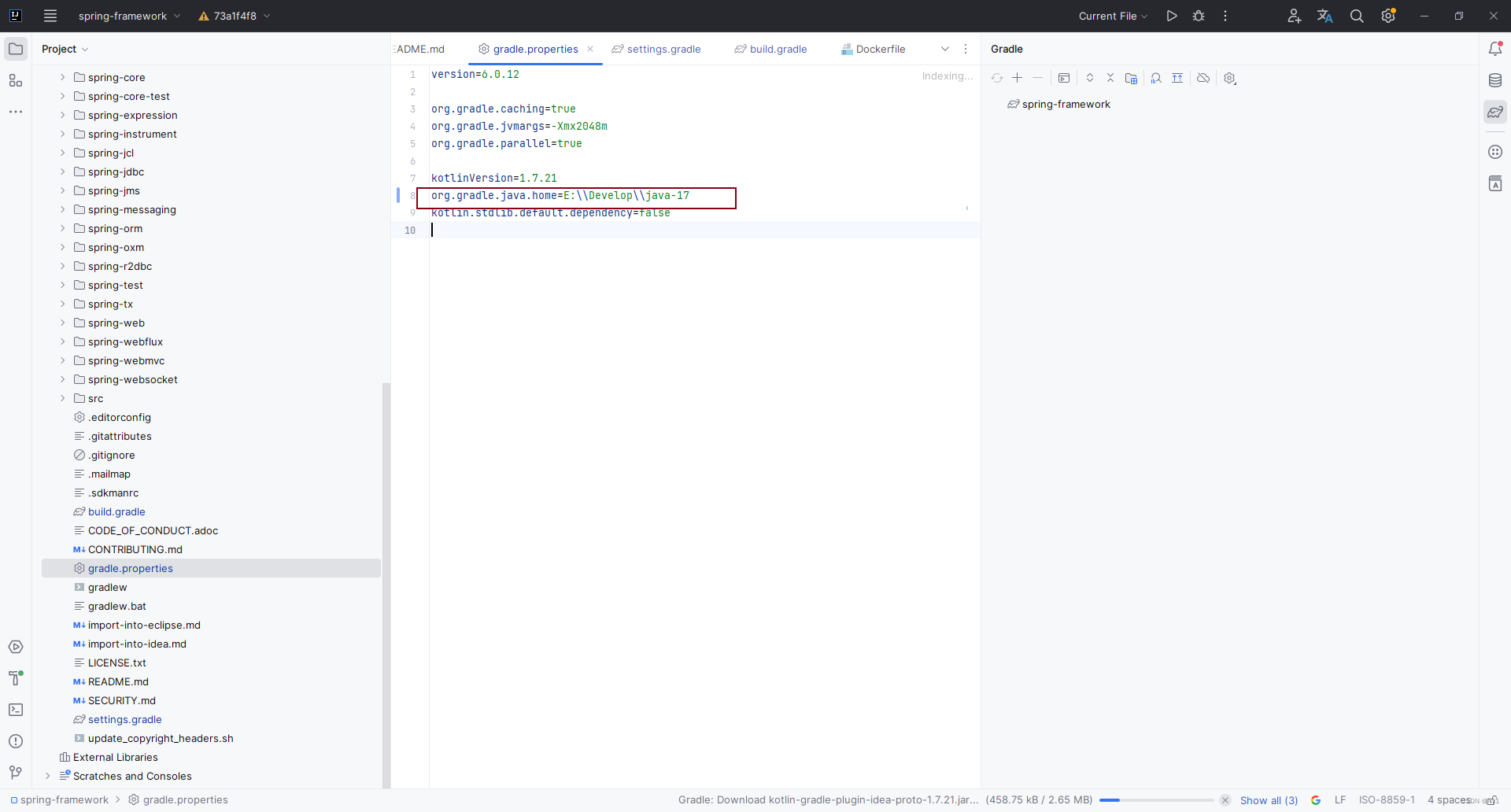This screenshot has width=1511, height=812.
Task: Open the Build tool window hammer icon
Action: point(16,678)
